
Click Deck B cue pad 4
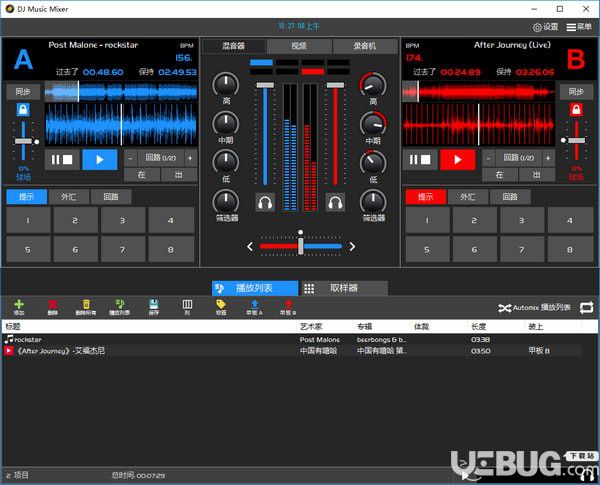coord(570,220)
